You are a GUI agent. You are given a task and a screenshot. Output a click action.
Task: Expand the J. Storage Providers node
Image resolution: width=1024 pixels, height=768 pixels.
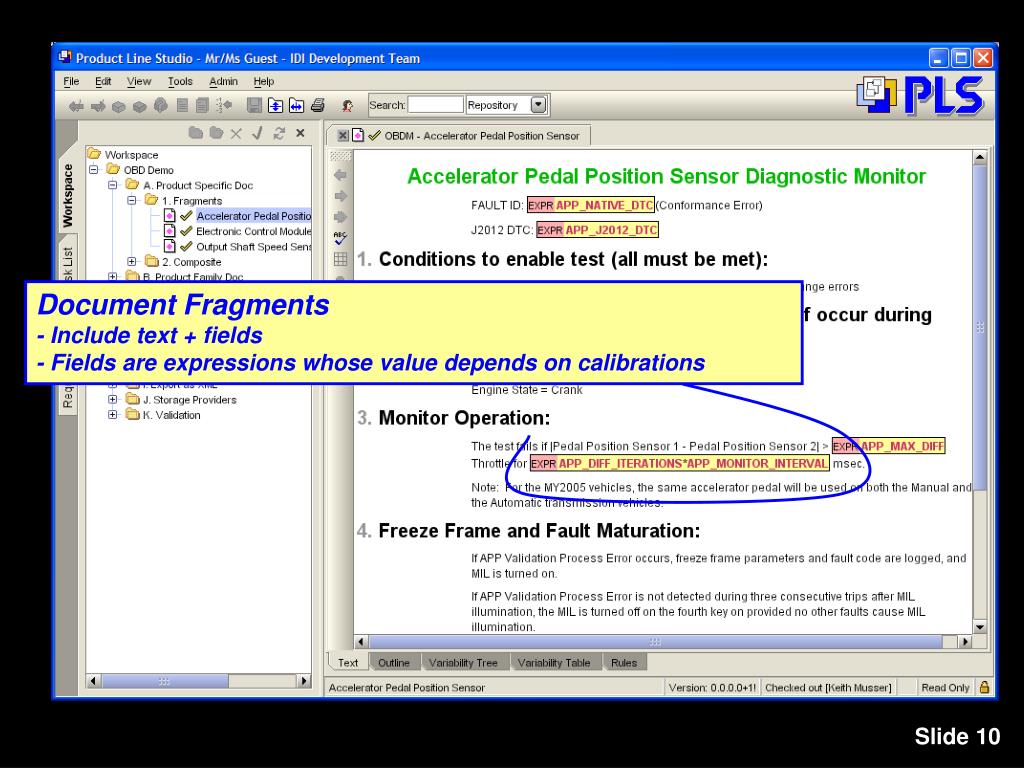[113, 400]
